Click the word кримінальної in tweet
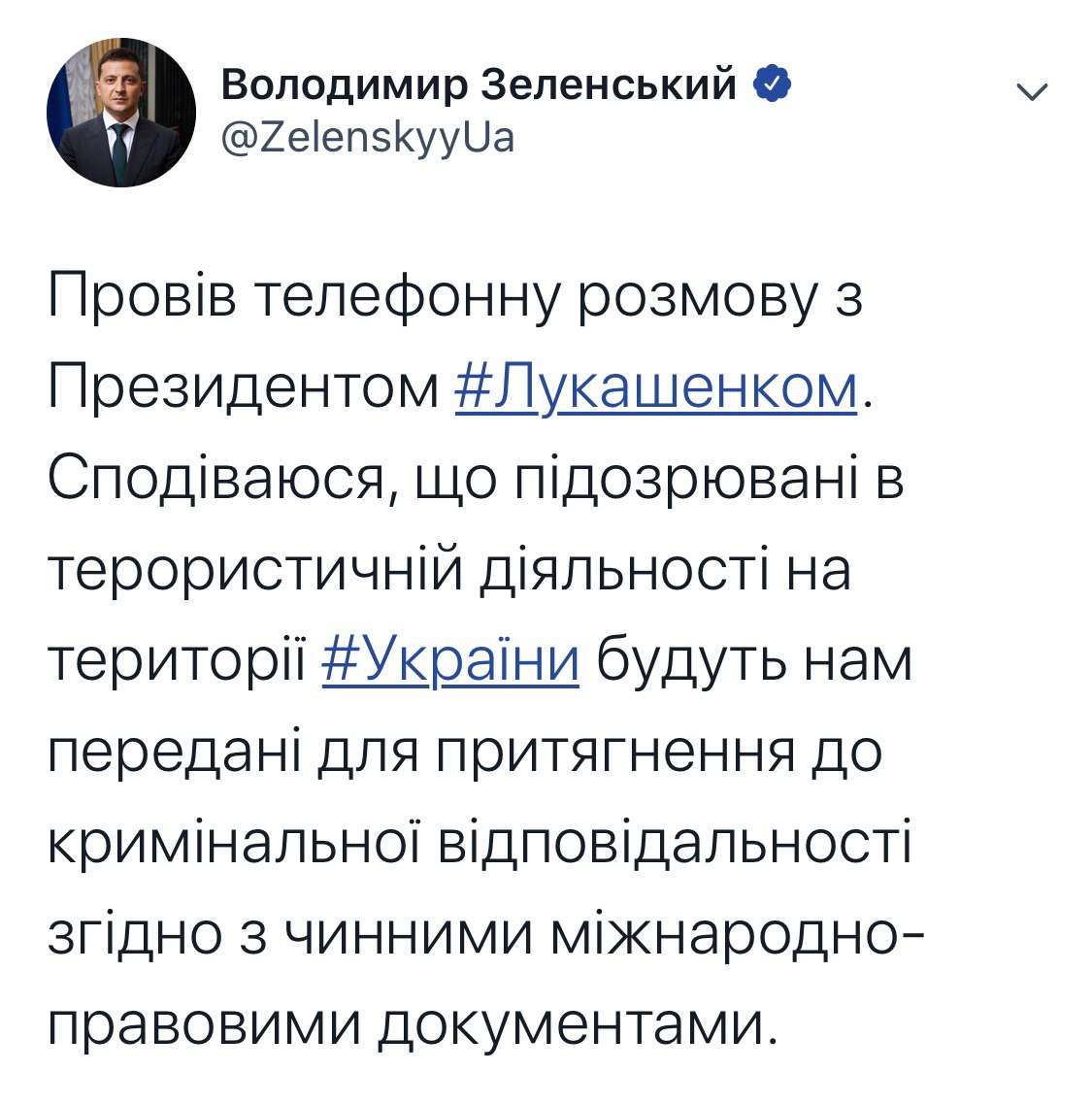The image size is (1092, 1105). click(234, 843)
